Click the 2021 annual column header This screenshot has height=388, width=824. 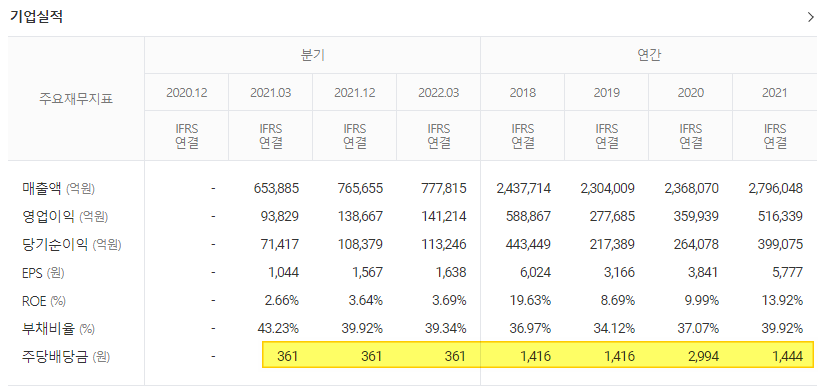click(x=775, y=93)
